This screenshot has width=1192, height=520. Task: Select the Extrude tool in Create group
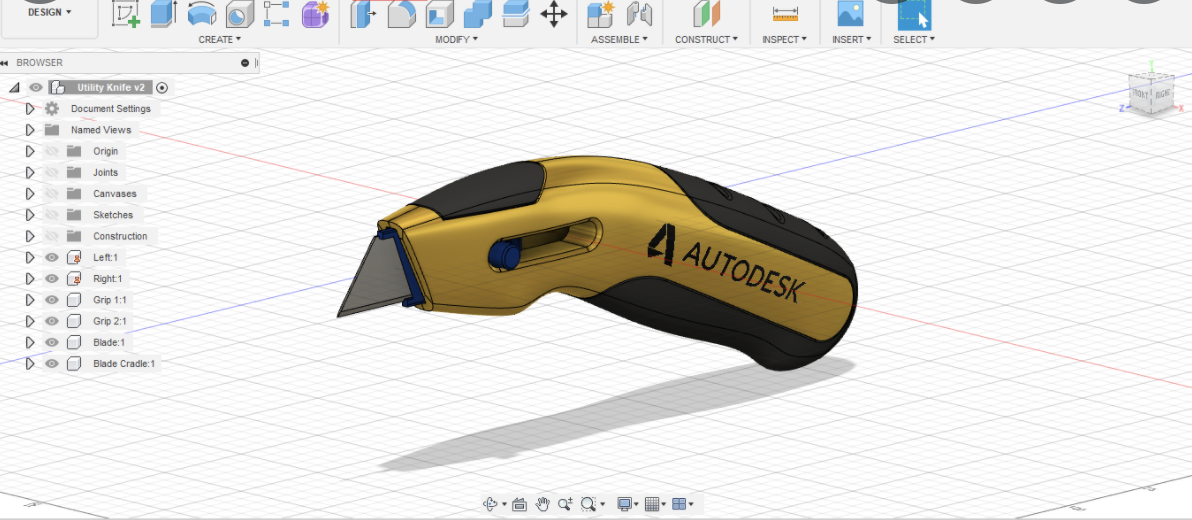[x=164, y=14]
